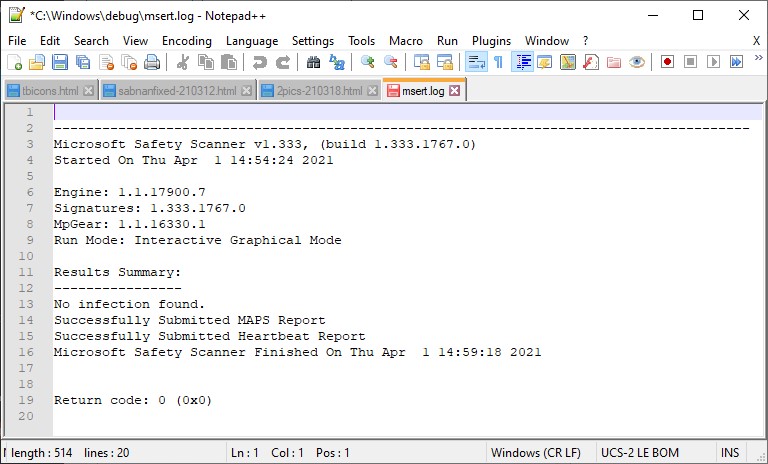The image size is (768, 464).
Task: Open the Encoding menu
Action: pos(187,41)
